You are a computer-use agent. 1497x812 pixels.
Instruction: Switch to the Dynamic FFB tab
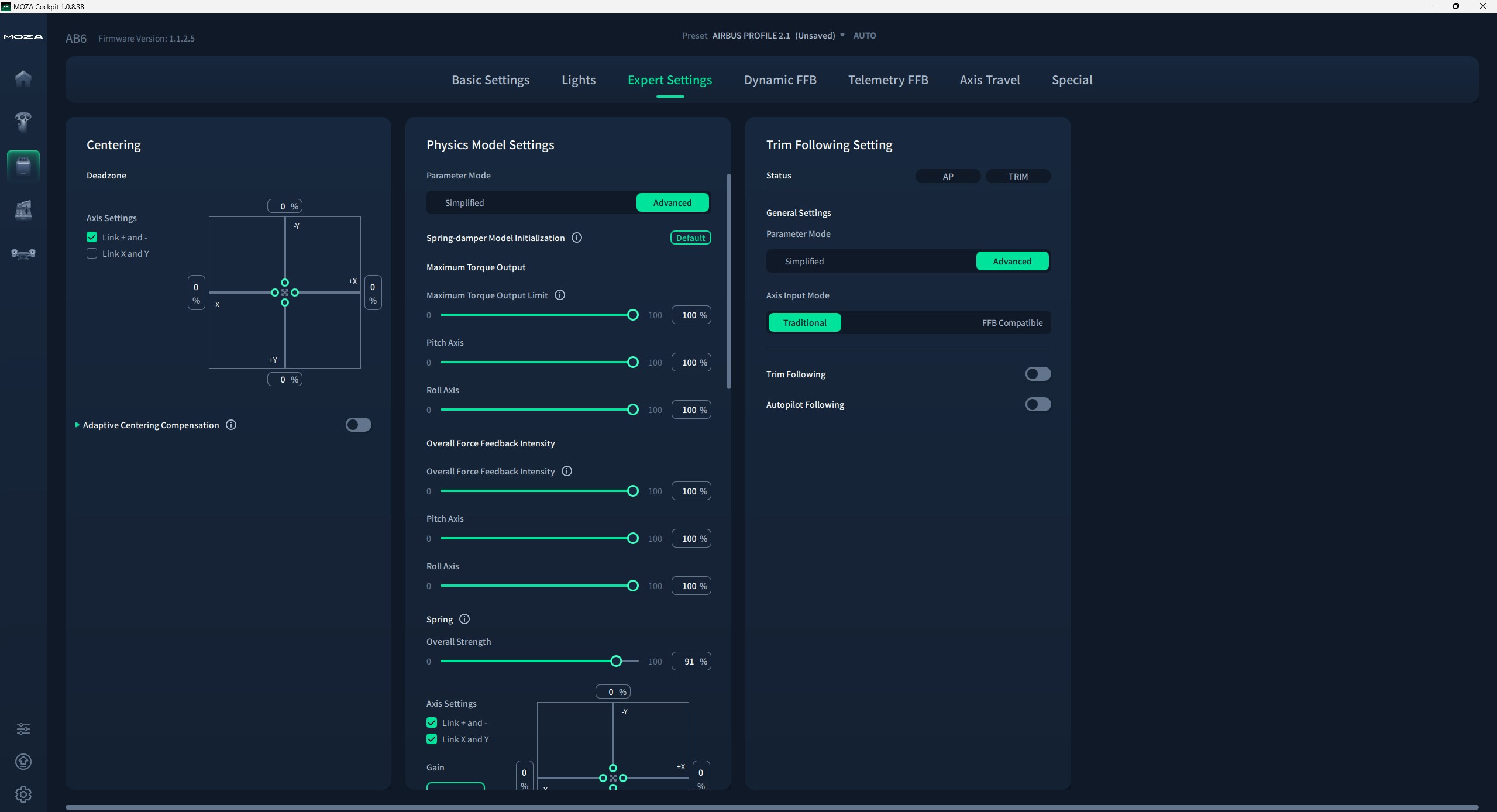(x=780, y=80)
